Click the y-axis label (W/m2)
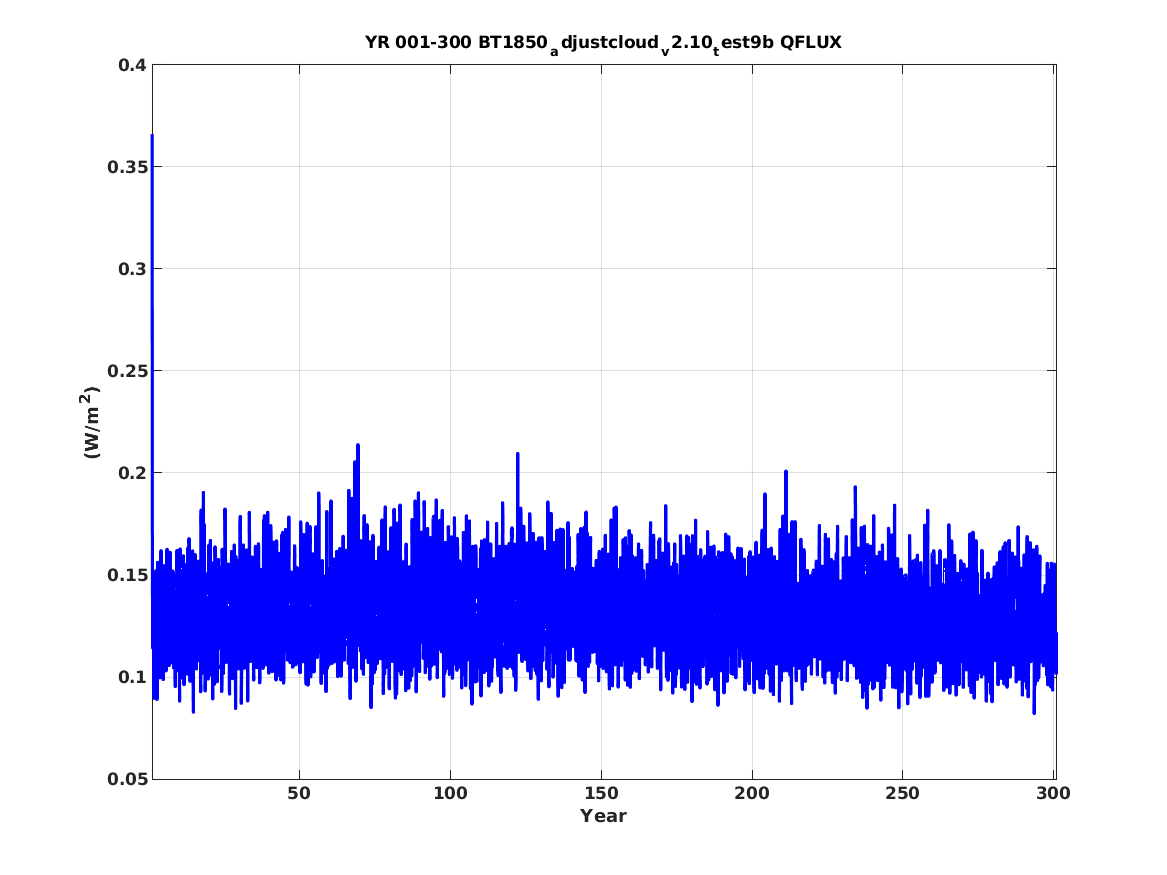 (x=91, y=422)
